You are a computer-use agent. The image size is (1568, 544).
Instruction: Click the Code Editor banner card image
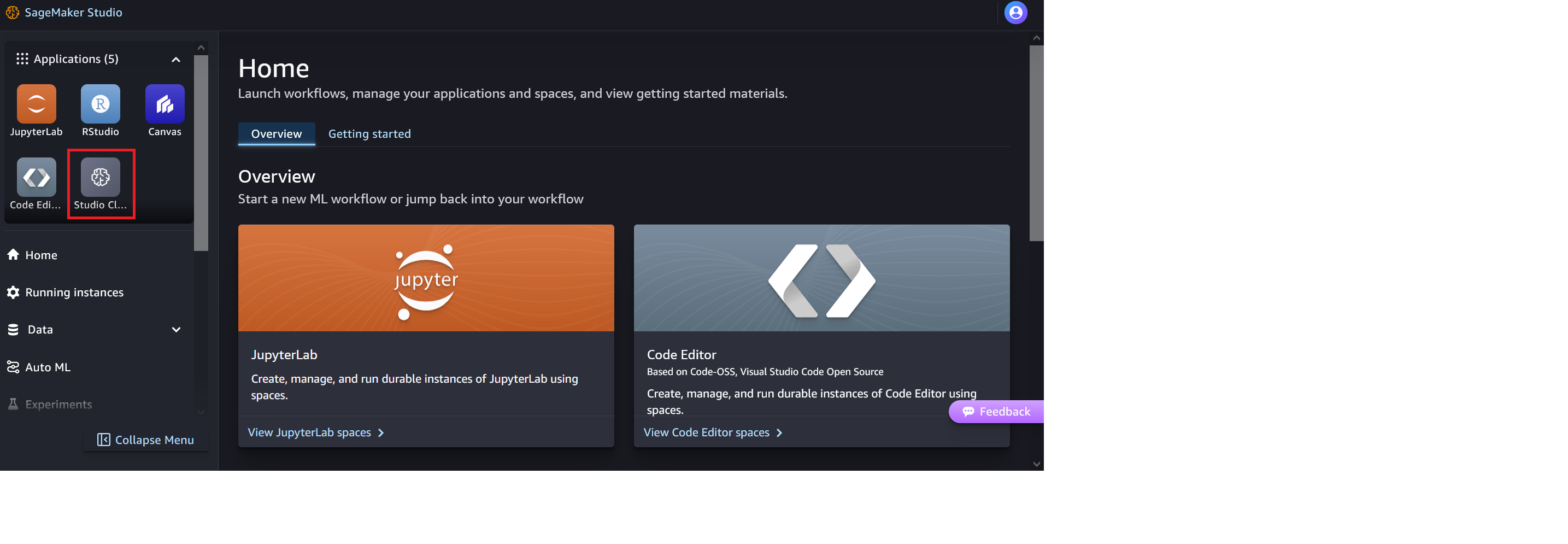pyautogui.click(x=822, y=278)
